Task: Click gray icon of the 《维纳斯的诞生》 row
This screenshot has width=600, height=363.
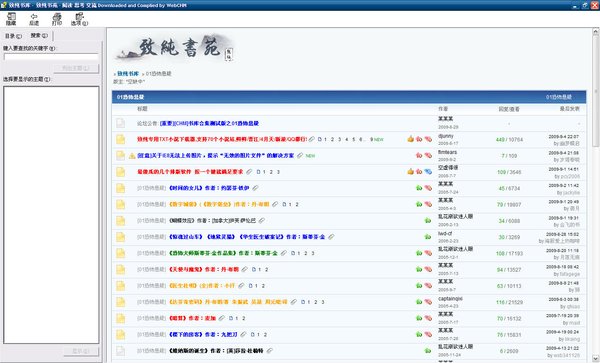Action: click(x=121, y=351)
